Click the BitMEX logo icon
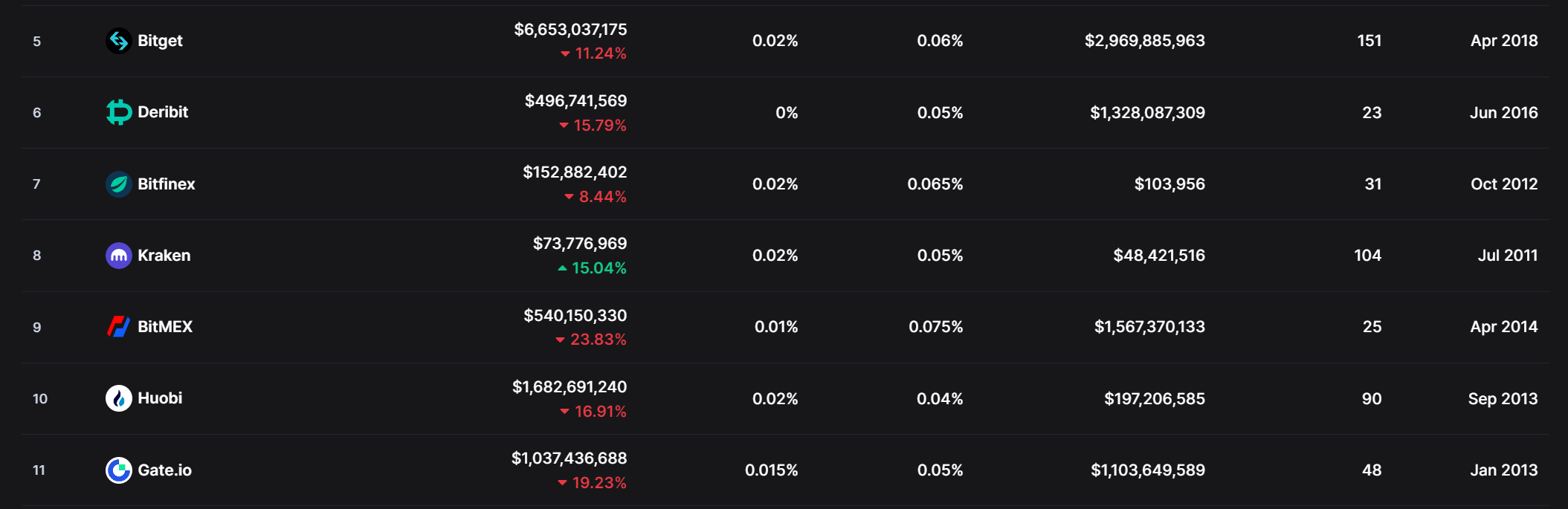This screenshot has width=1568, height=509. [x=118, y=327]
